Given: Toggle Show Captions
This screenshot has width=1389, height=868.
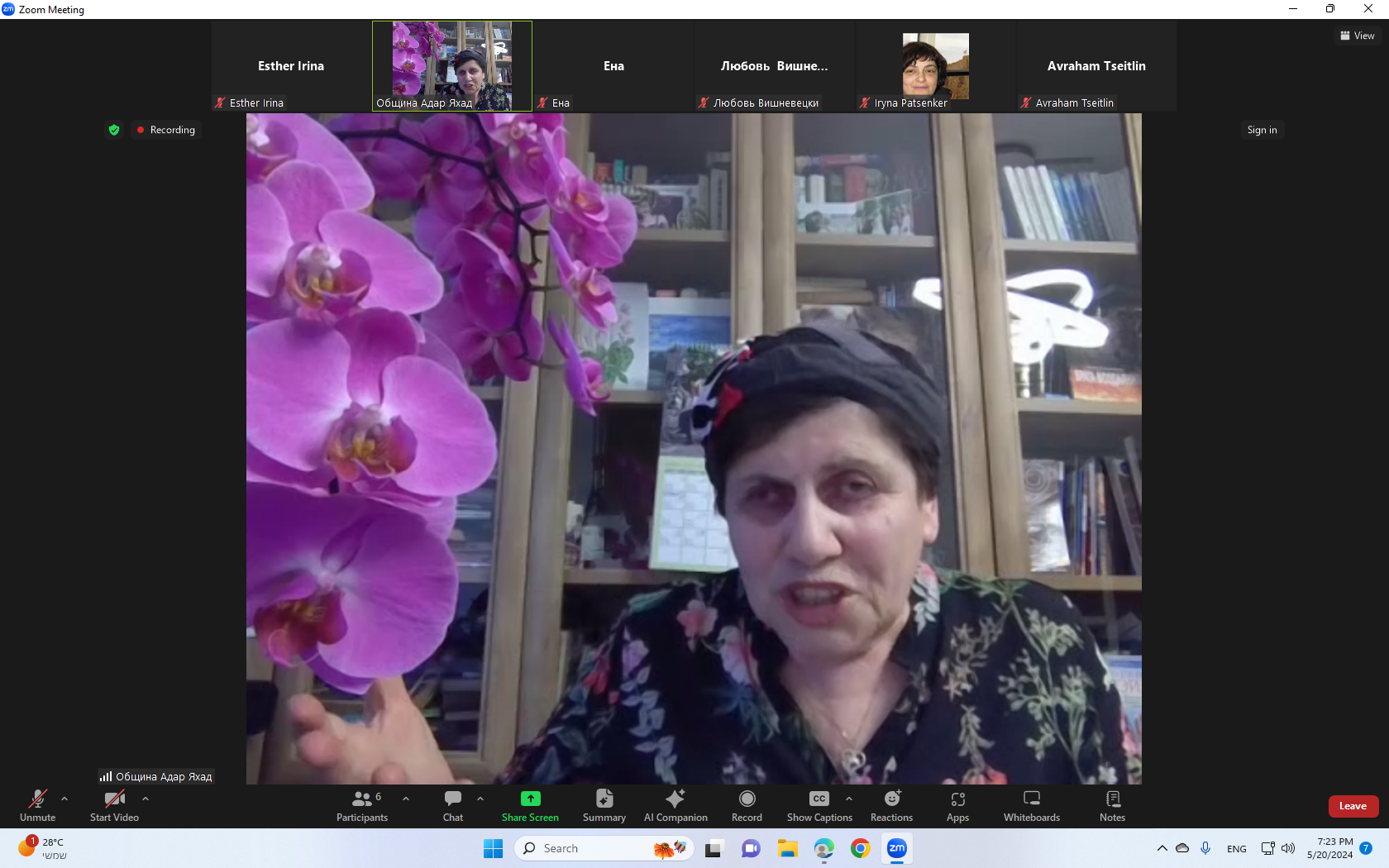Looking at the screenshot, I should click(x=819, y=805).
